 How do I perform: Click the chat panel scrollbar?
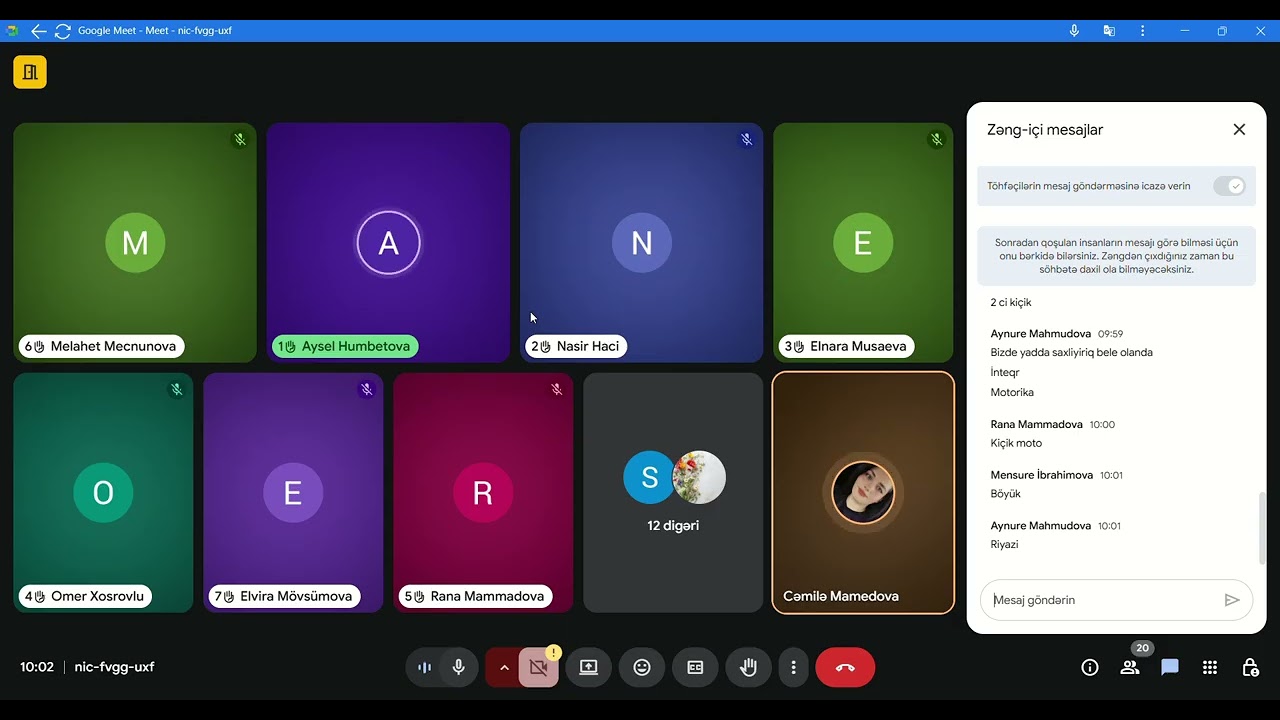1262,529
